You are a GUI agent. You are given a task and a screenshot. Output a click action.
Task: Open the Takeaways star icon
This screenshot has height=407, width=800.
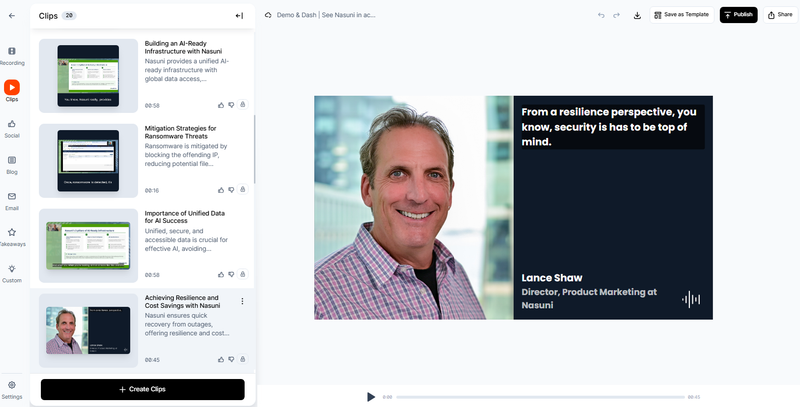point(12,232)
